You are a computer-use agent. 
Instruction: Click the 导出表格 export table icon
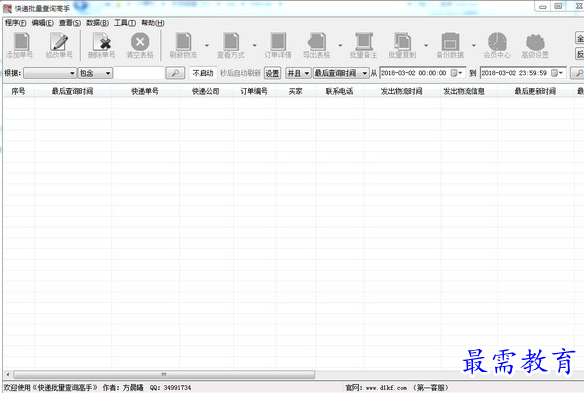pyautogui.click(x=317, y=42)
